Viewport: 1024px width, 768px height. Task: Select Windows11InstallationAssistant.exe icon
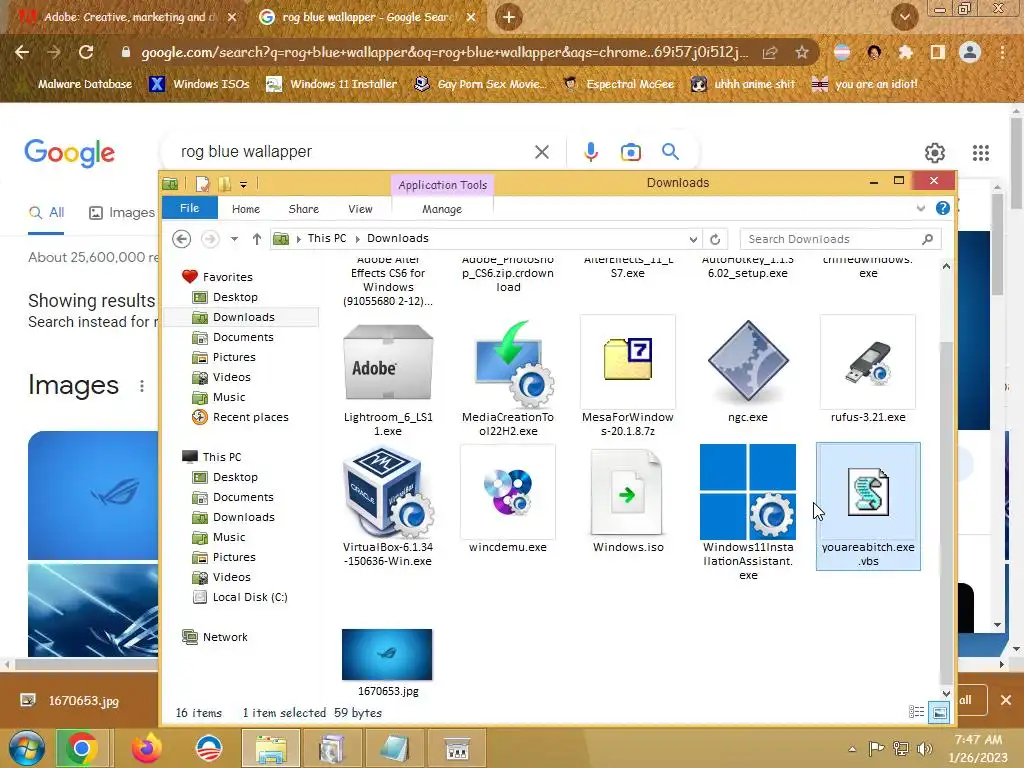tap(748, 491)
